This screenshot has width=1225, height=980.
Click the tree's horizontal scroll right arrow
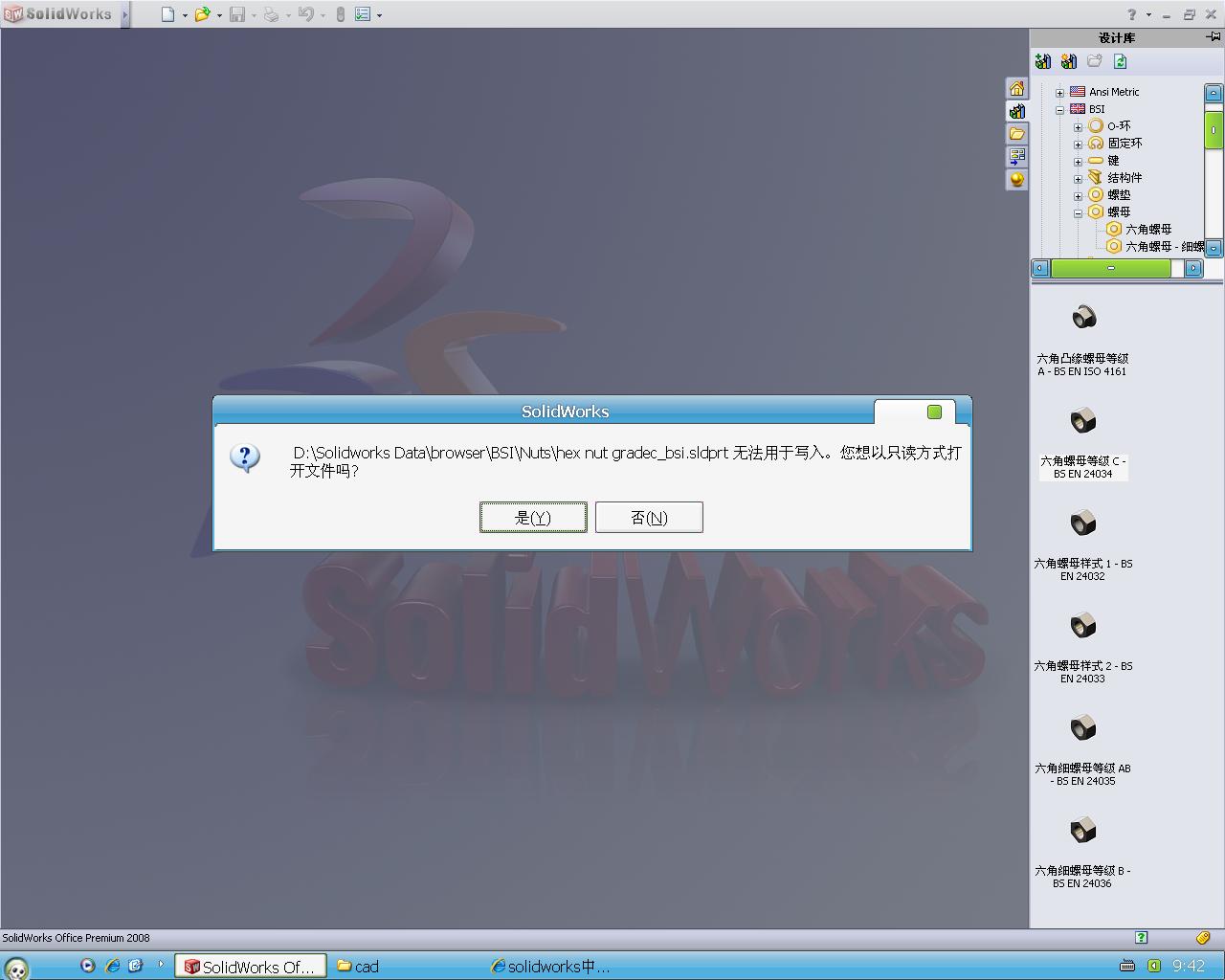tap(1193, 269)
